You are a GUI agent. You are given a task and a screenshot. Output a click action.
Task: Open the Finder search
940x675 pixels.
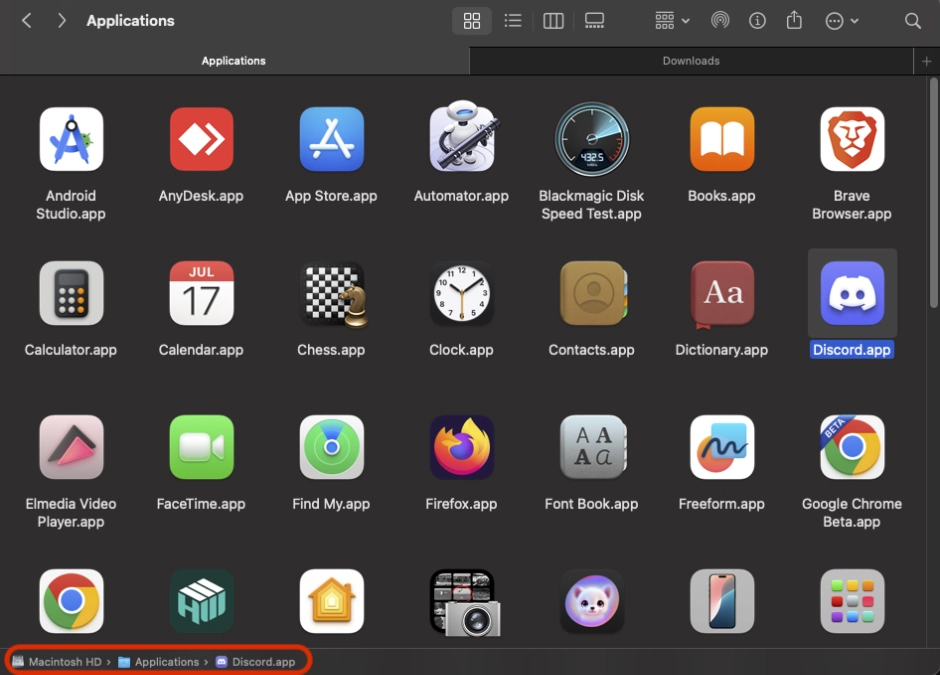click(x=912, y=21)
